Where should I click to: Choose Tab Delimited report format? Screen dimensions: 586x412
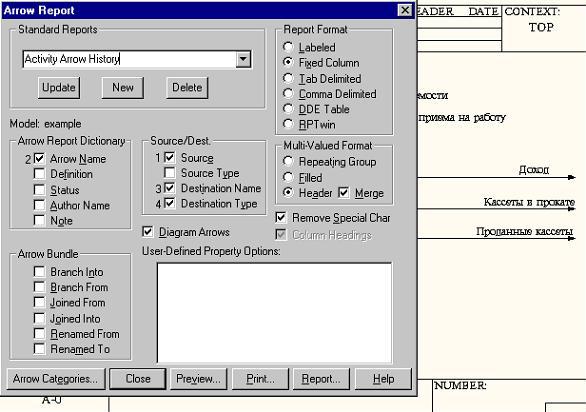click(x=288, y=78)
